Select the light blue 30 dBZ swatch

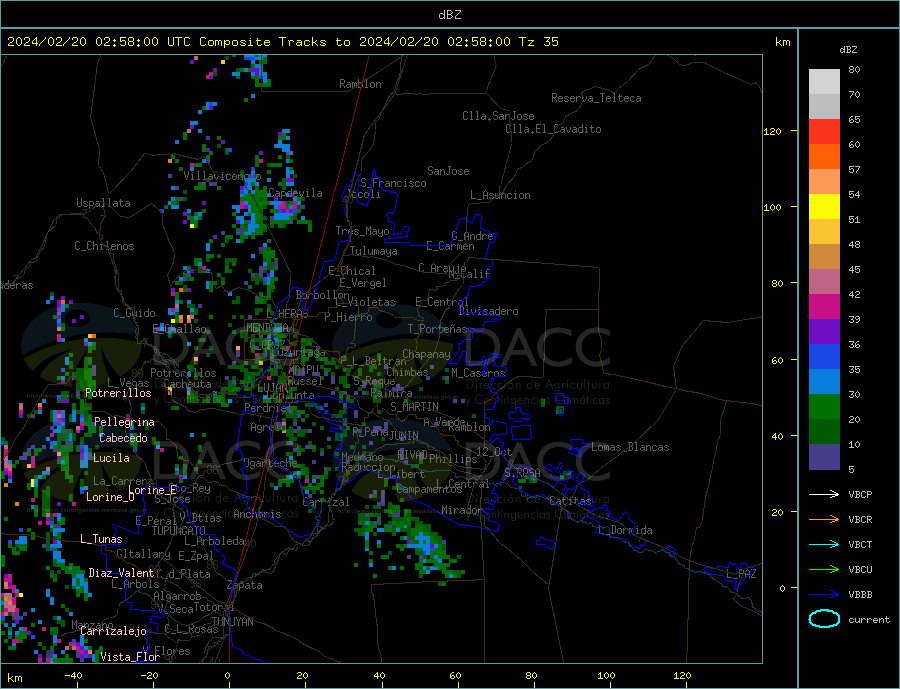pos(824,381)
